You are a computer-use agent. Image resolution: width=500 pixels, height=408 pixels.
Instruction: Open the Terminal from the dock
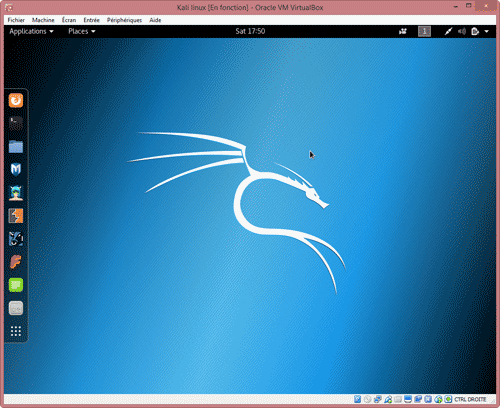(16, 123)
